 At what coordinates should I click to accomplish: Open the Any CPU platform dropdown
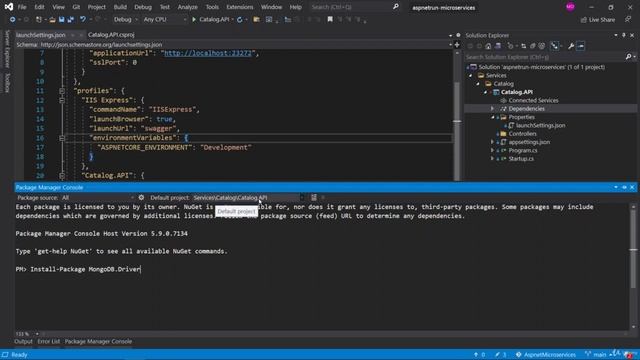point(164,19)
